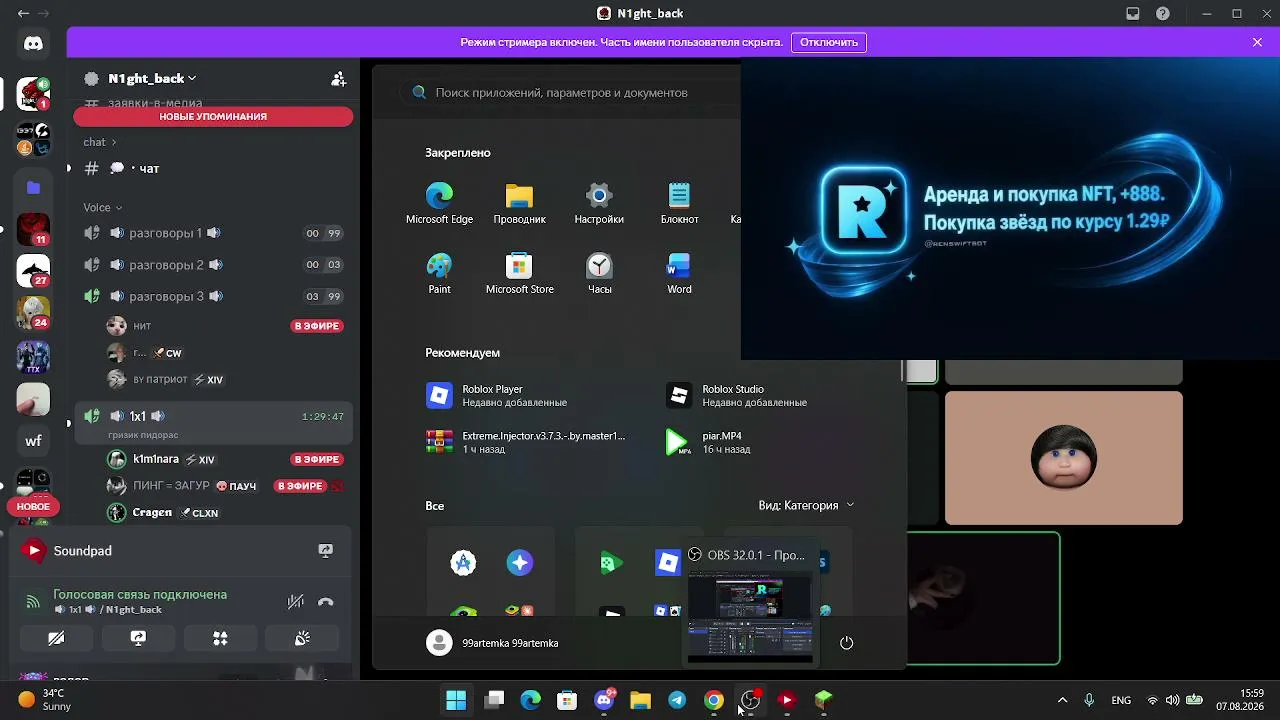Turn on camera in voice panel
Image resolution: width=1280 pixels, height=720 pixels.
[56, 638]
